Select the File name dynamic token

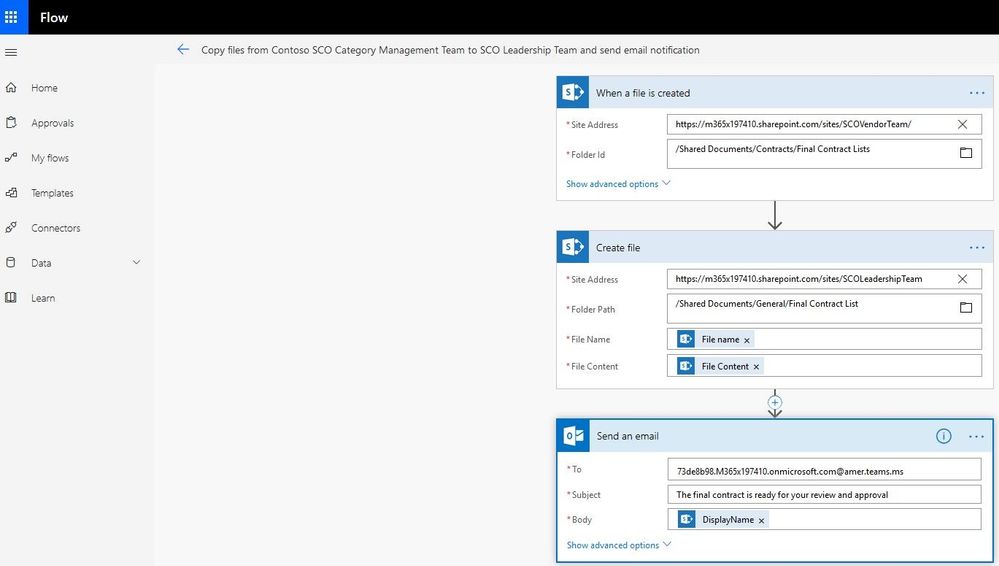click(715, 339)
